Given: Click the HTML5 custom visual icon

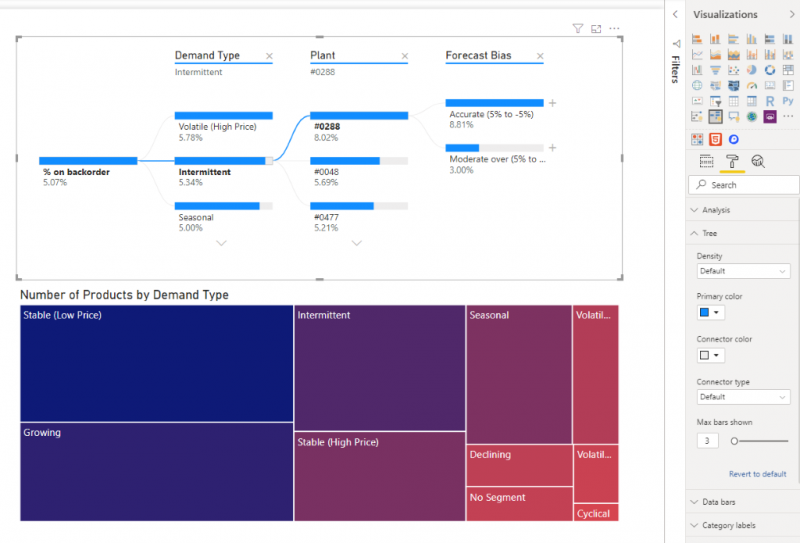Looking at the screenshot, I should pos(715,139).
